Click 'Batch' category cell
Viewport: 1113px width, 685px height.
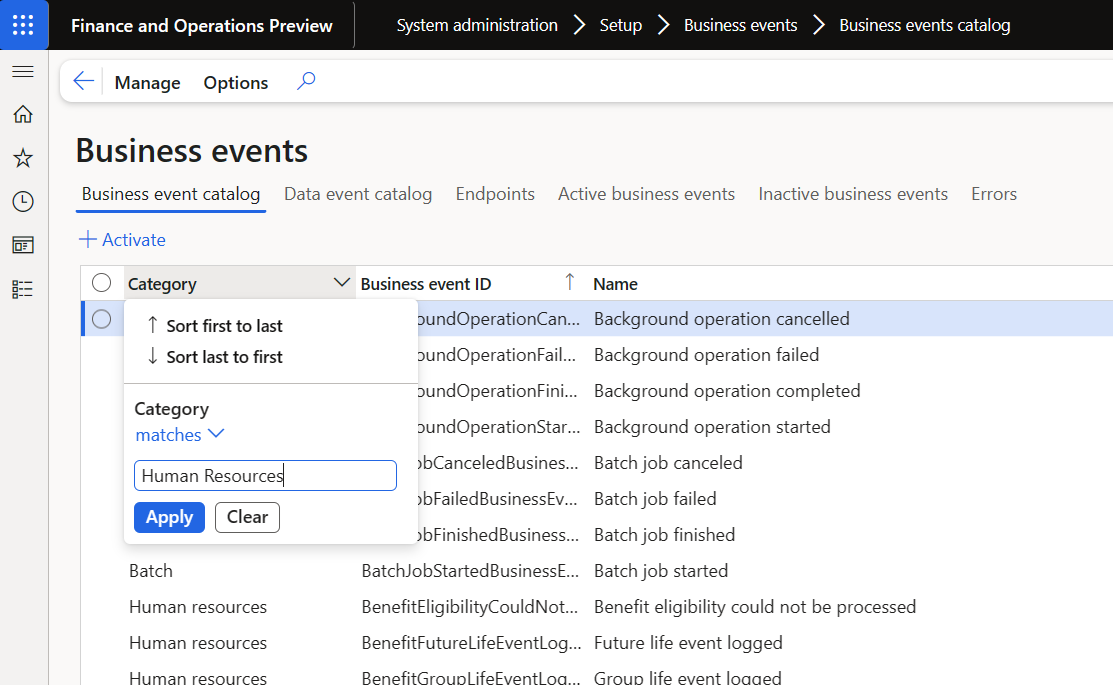(150, 571)
